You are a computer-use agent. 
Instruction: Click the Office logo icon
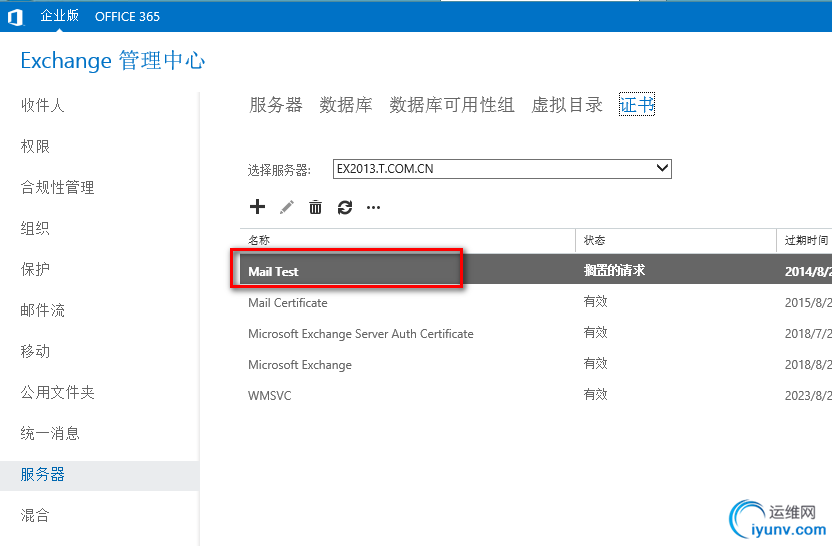pos(15,16)
